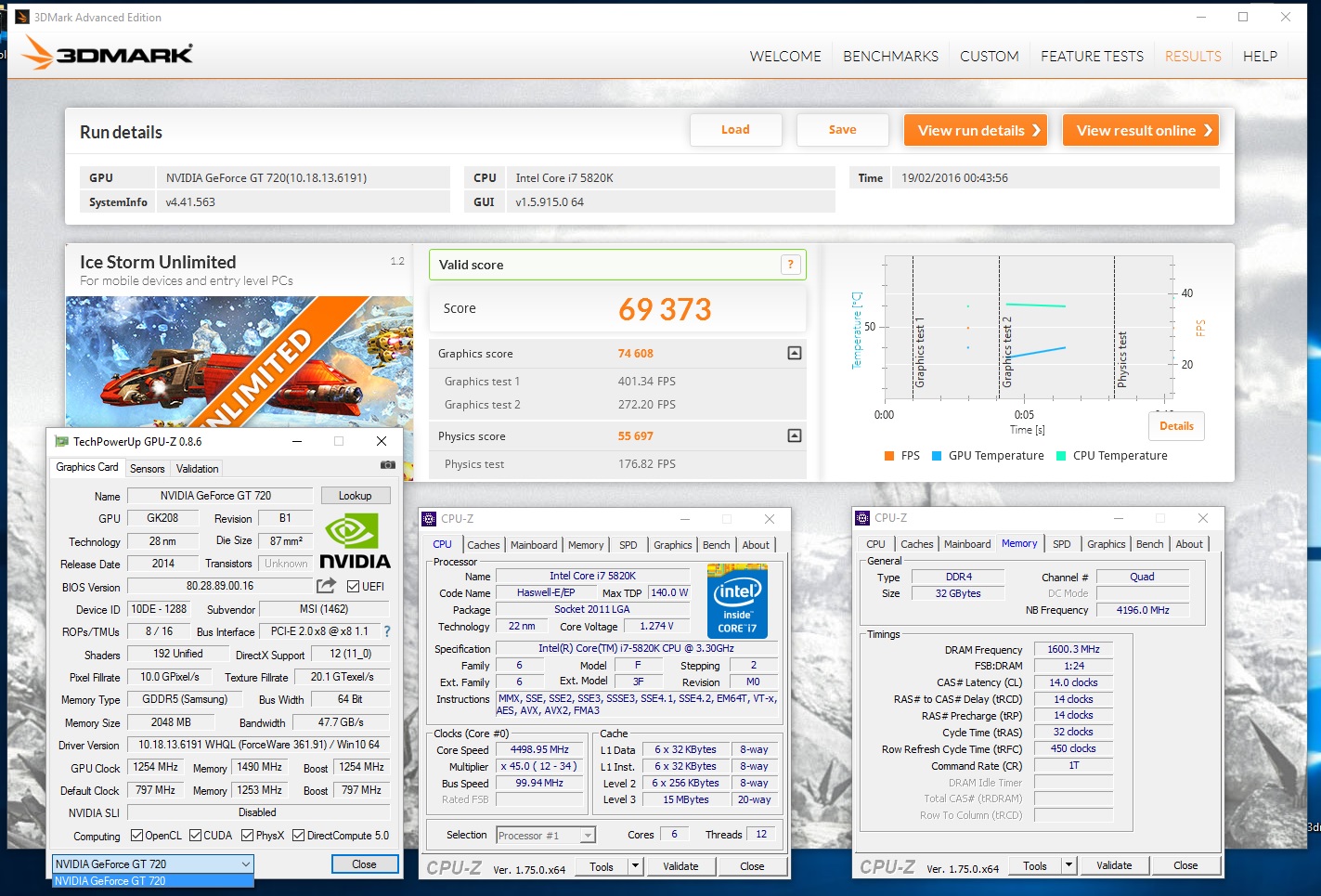Viewport: 1321px width, 896px height.
Task: Click GPU-Z title bar application icon
Action: (61, 441)
